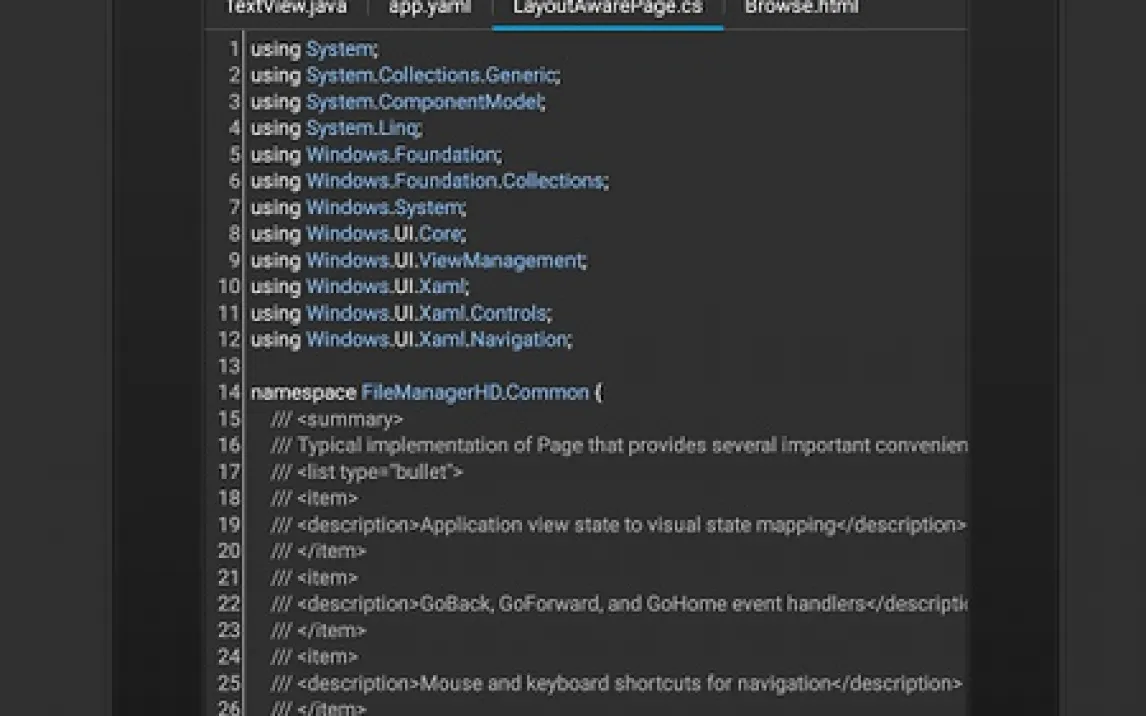
Task: Click the System.ComponentModel namespace text
Action: (424, 102)
